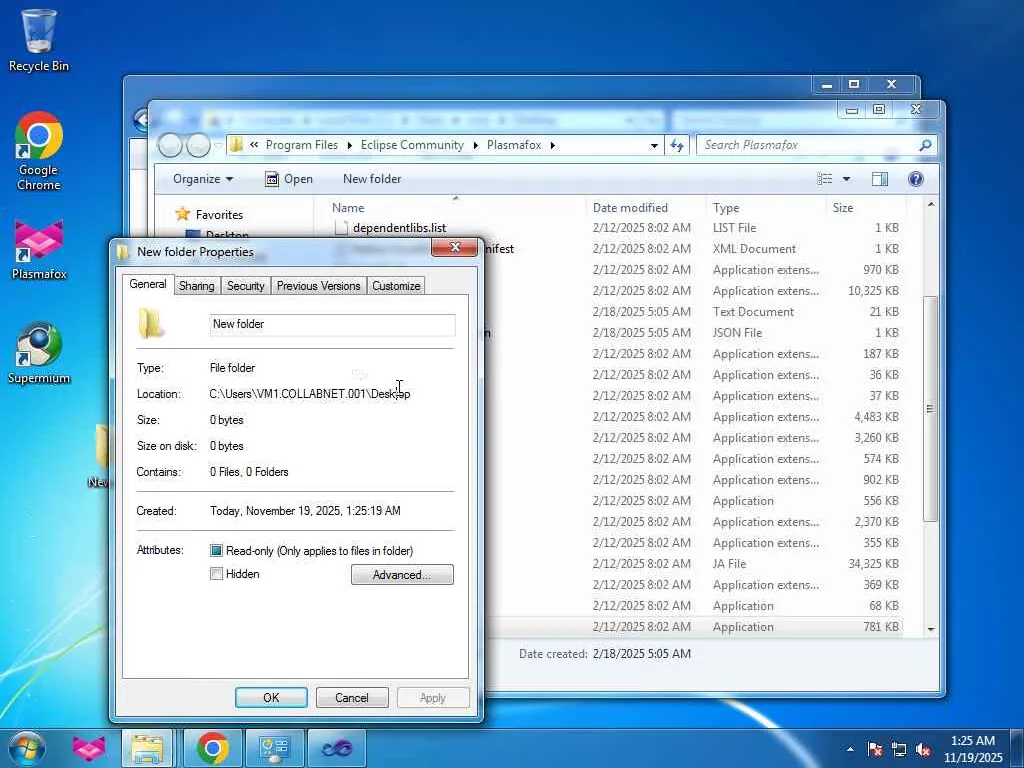Change the Explorer view mode icon
This screenshot has width=1024, height=768.
tap(825, 179)
